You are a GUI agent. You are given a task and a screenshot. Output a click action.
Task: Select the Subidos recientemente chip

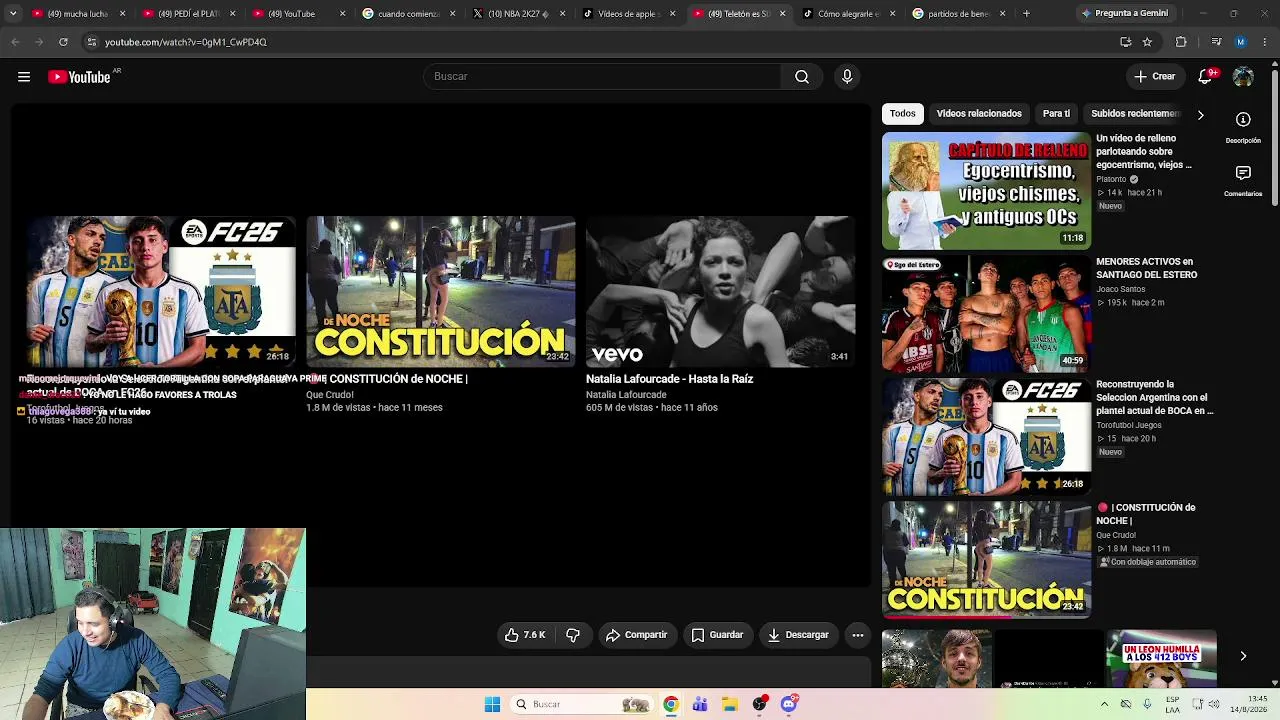[x=1135, y=114]
